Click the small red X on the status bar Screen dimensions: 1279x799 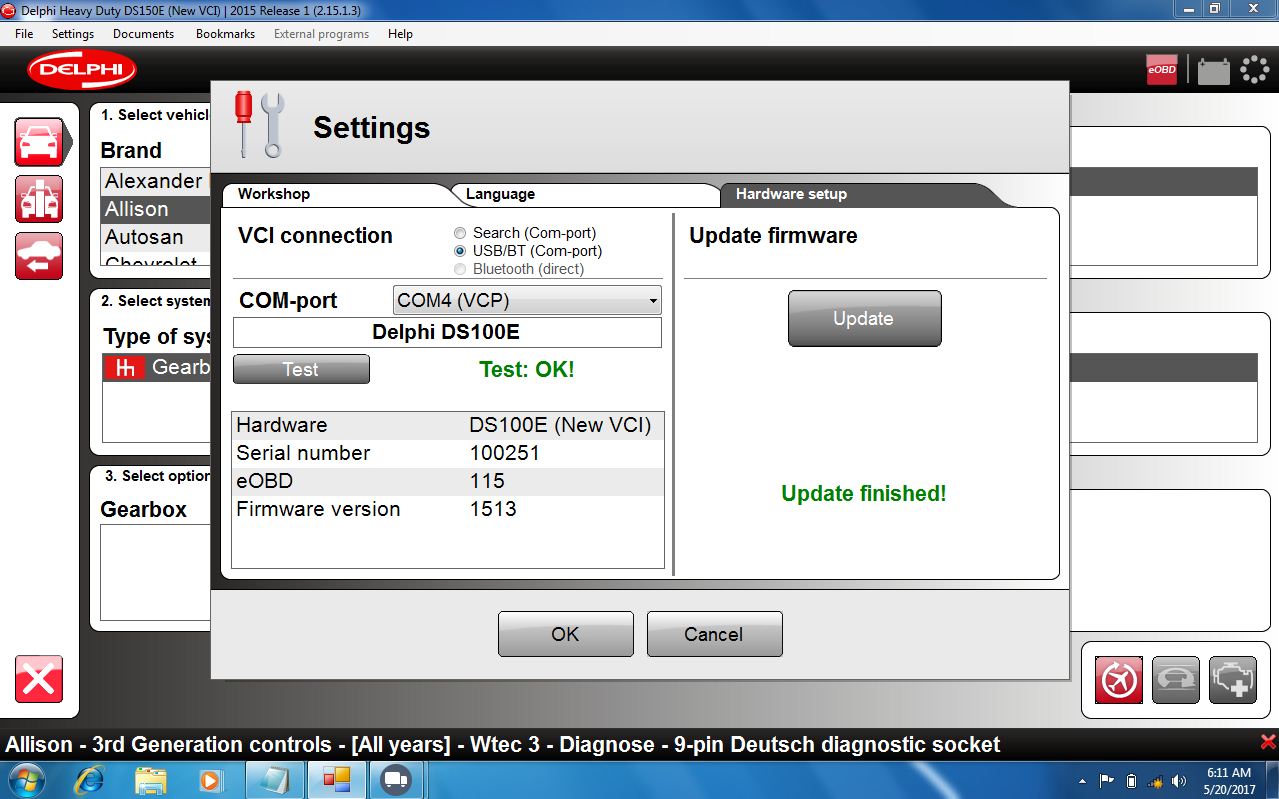click(x=1268, y=742)
